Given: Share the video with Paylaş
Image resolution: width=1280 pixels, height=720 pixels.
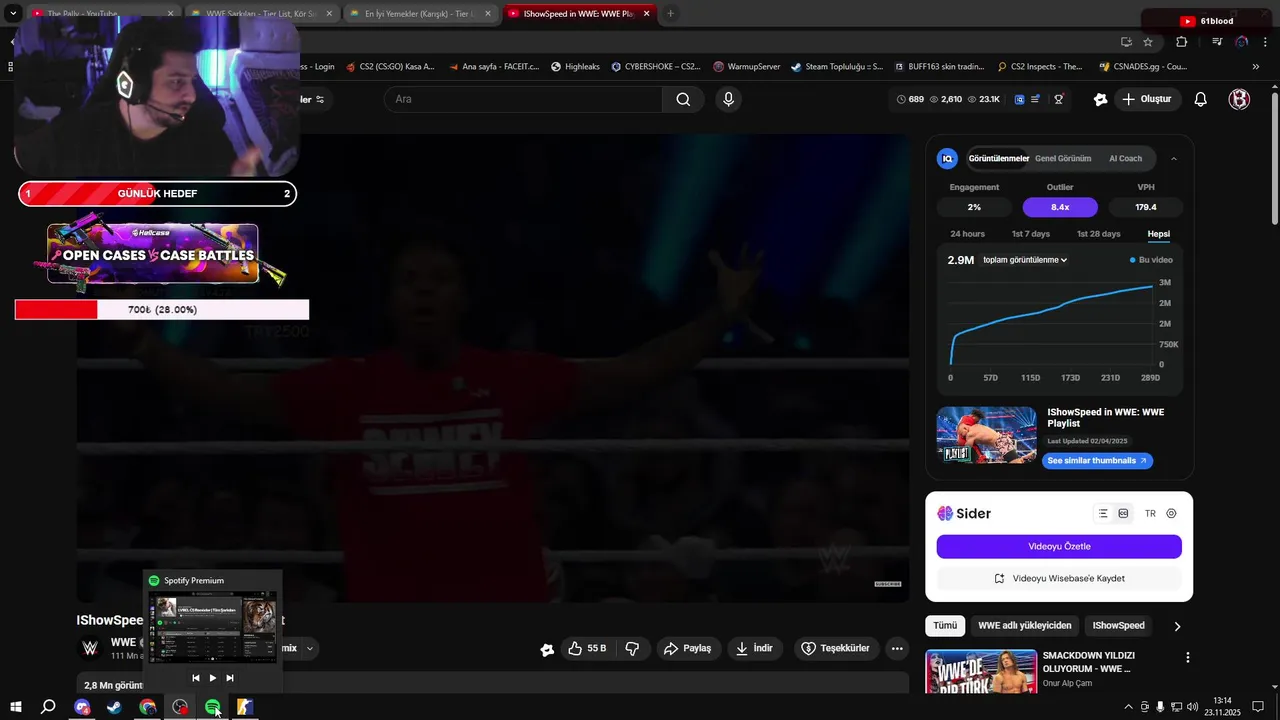Looking at the screenshot, I should (x=687, y=648).
